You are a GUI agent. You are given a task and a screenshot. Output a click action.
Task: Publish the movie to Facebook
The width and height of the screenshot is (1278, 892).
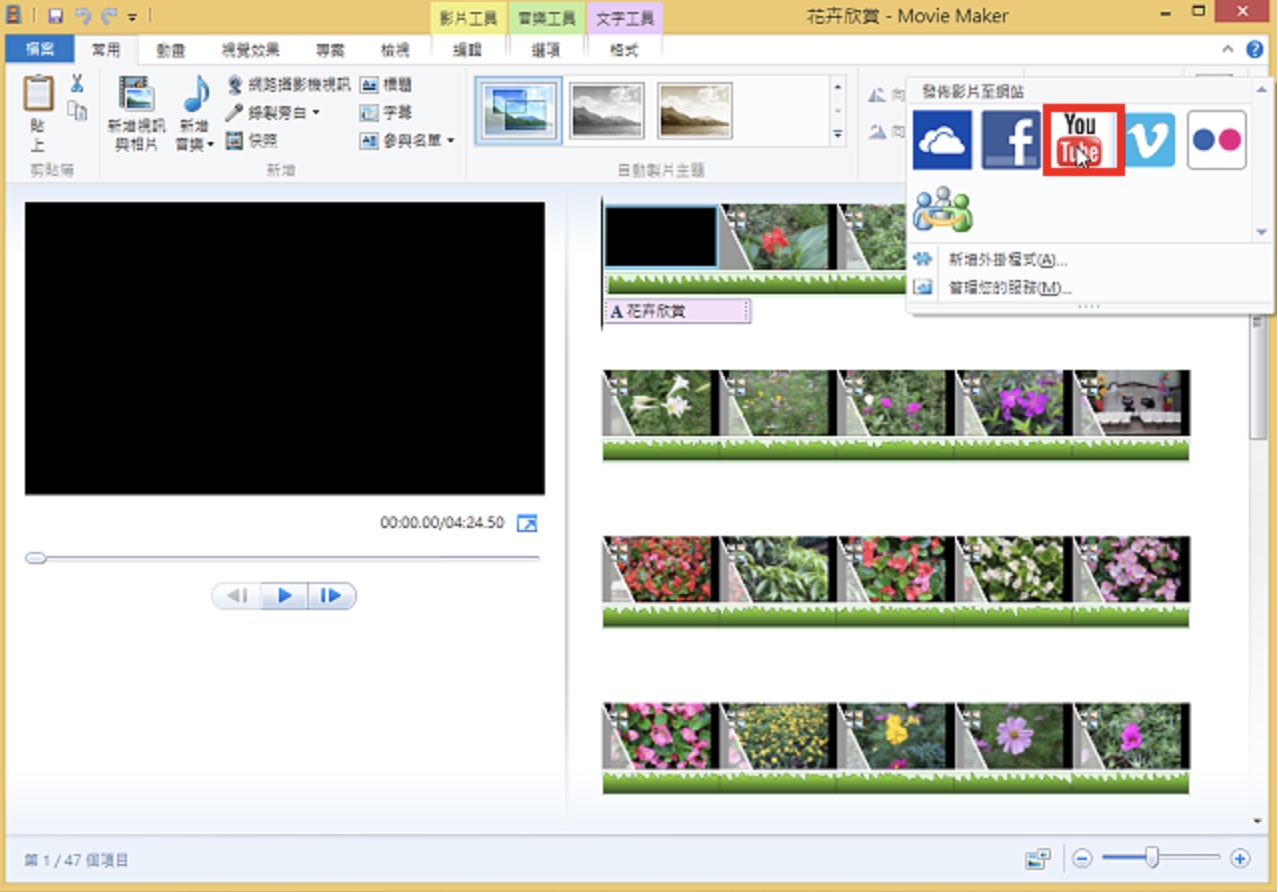(x=1011, y=140)
